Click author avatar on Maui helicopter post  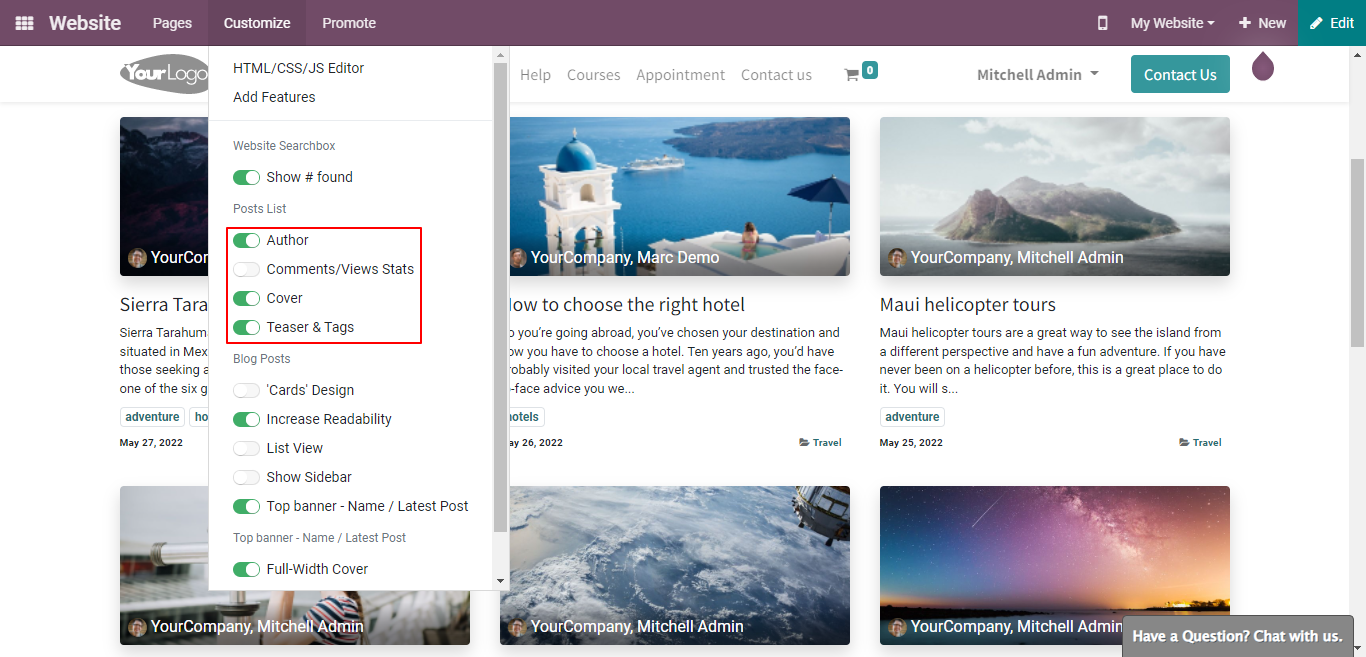point(897,257)
